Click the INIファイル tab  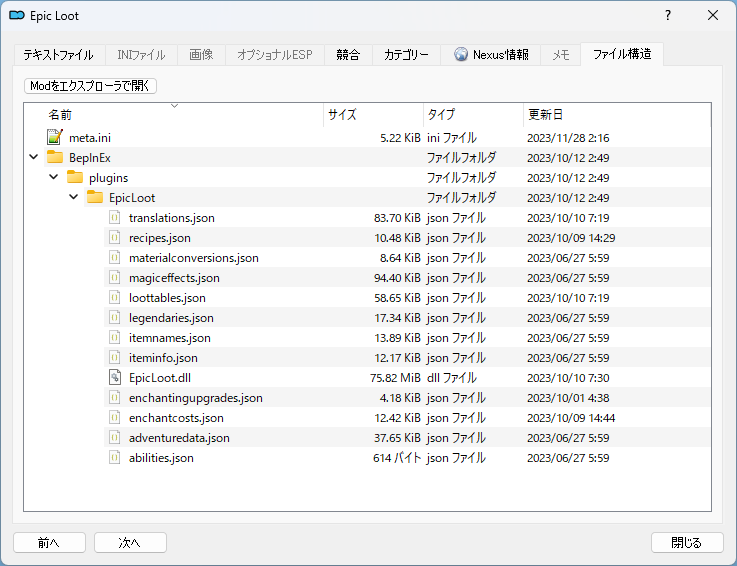pyautogui.click(x=141, y=55)
